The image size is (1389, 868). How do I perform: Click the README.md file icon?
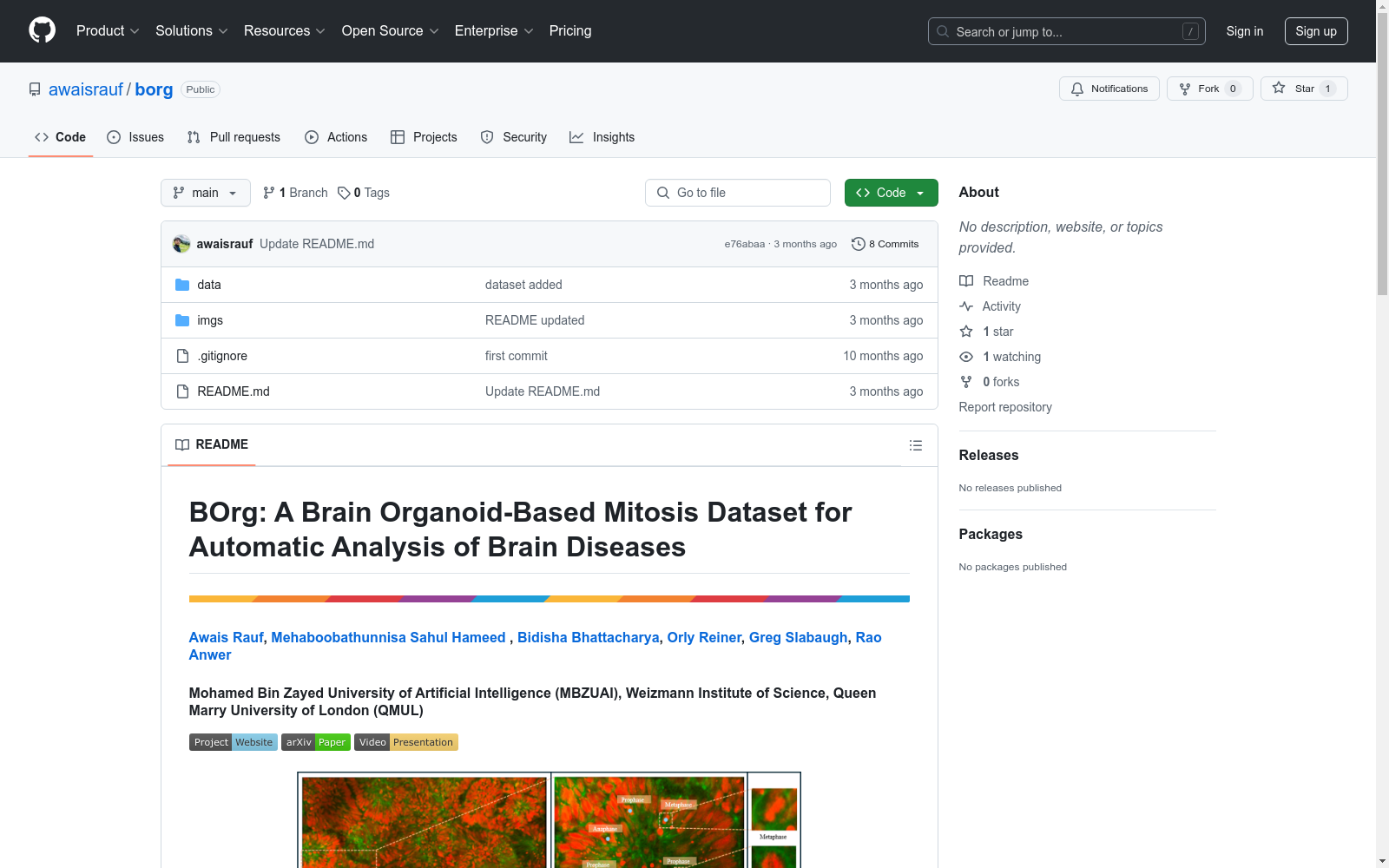tap(182, 391)
